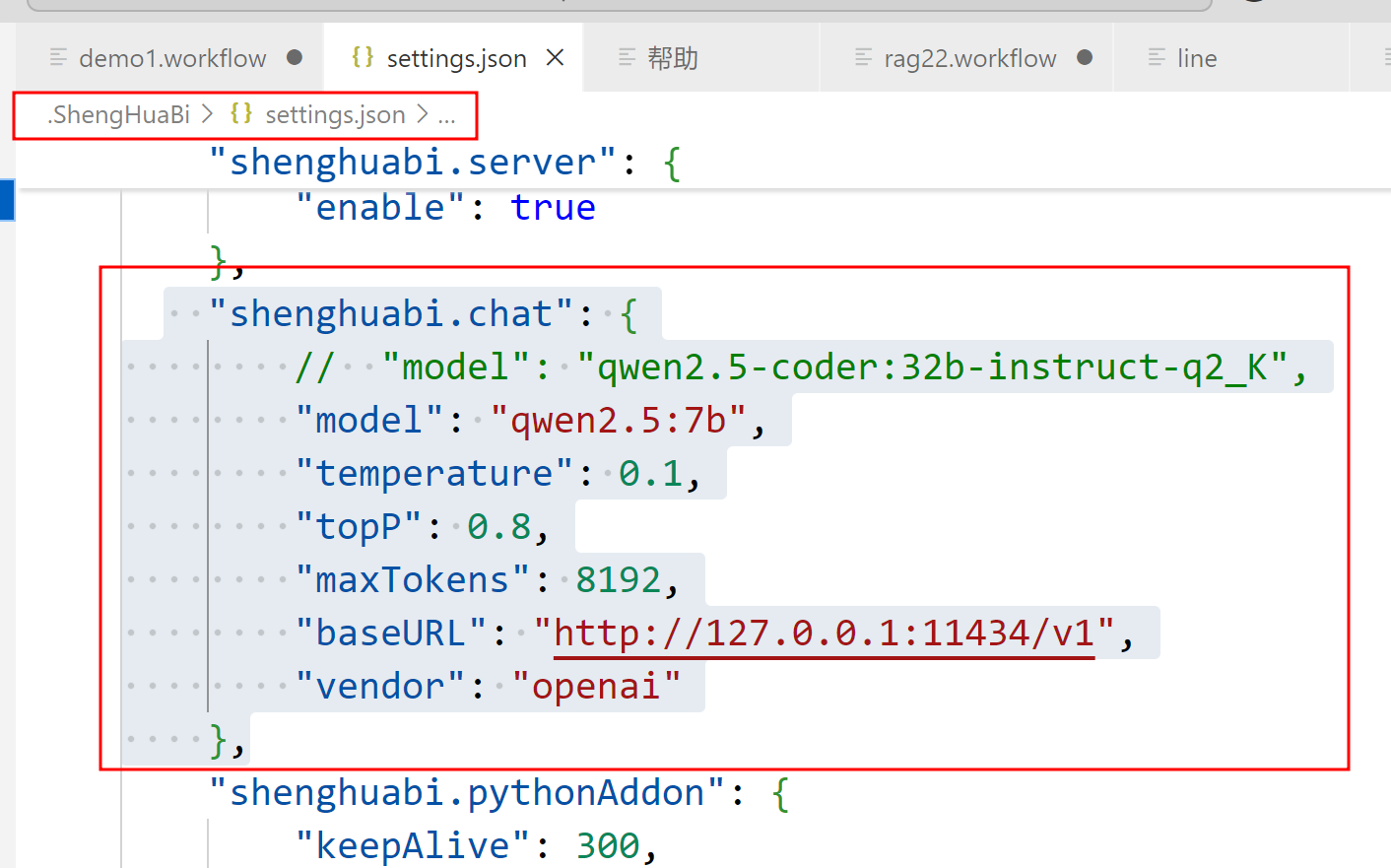Click the braces icon in the breadcrumb
This screenshot has height=868, width=1391.
(x=241, y=114)
